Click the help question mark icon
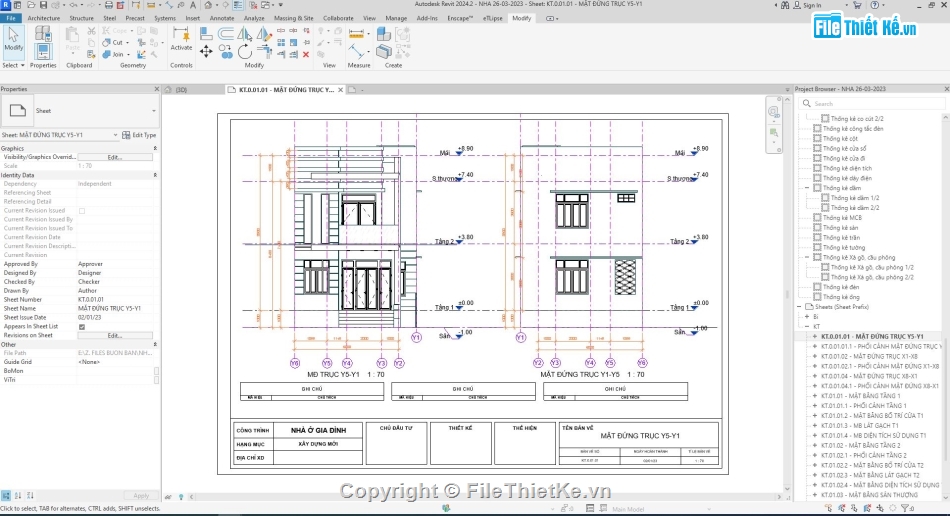 874,5
